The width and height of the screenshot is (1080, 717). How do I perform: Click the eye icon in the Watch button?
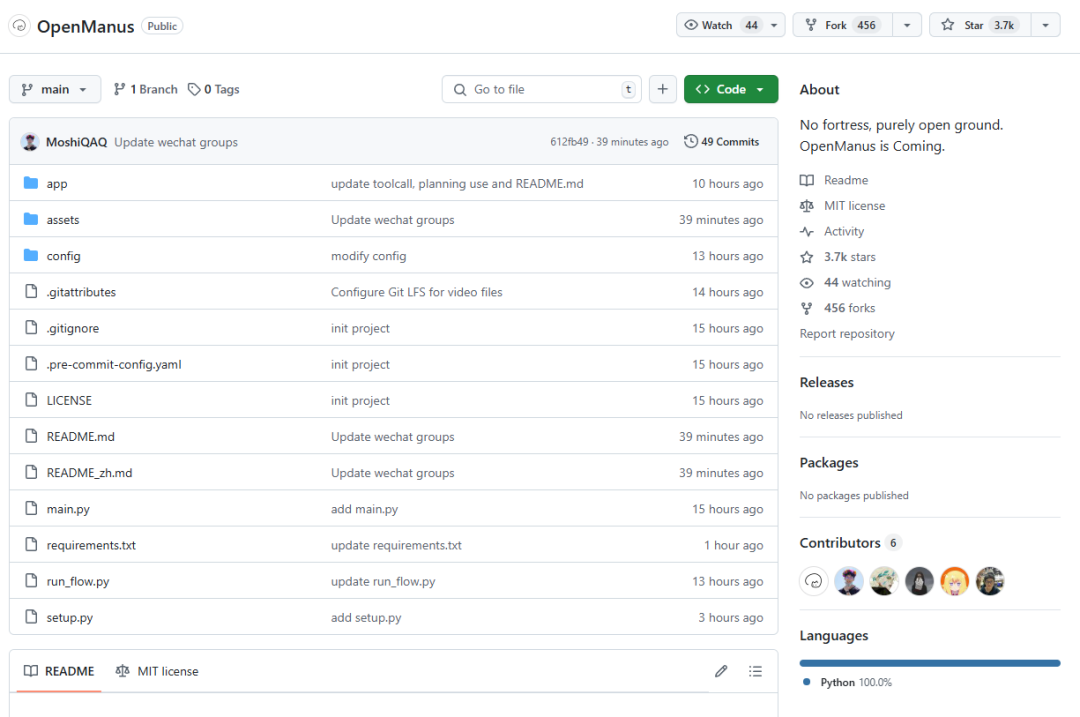[x=691, y=25]
